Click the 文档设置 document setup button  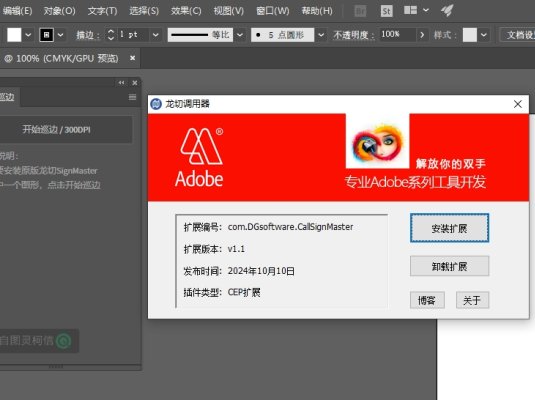[x=518, y=35]
